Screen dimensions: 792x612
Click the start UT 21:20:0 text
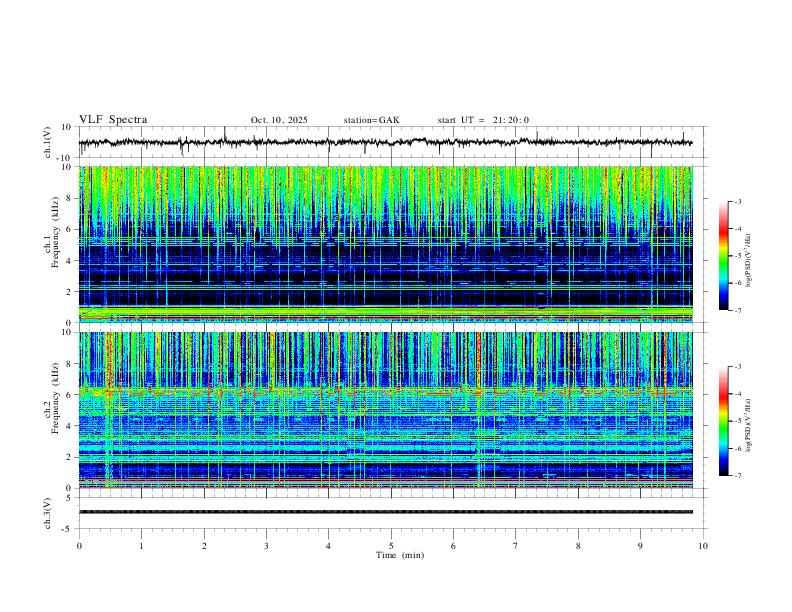pyautogui.click(x=483, y=120)
